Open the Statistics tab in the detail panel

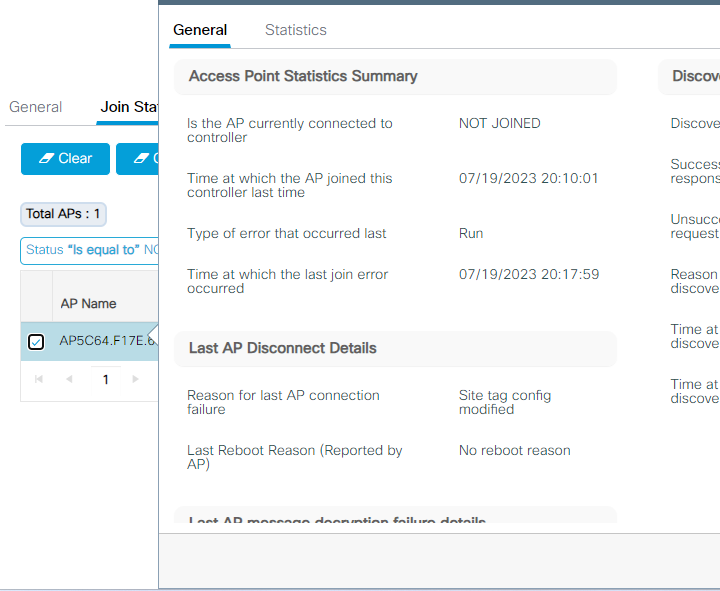tap(295, 30)
